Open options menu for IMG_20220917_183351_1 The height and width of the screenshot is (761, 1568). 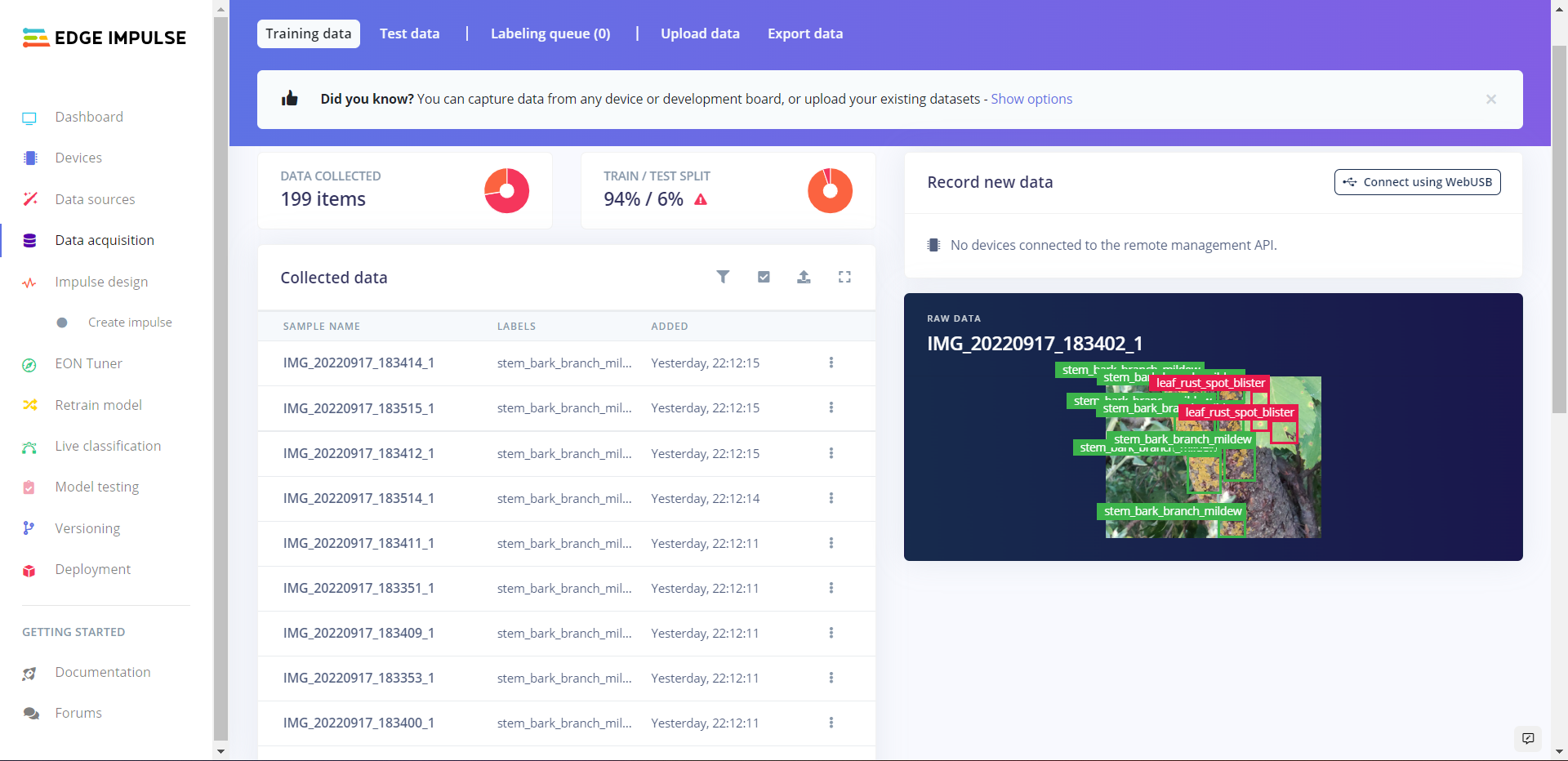831,588
